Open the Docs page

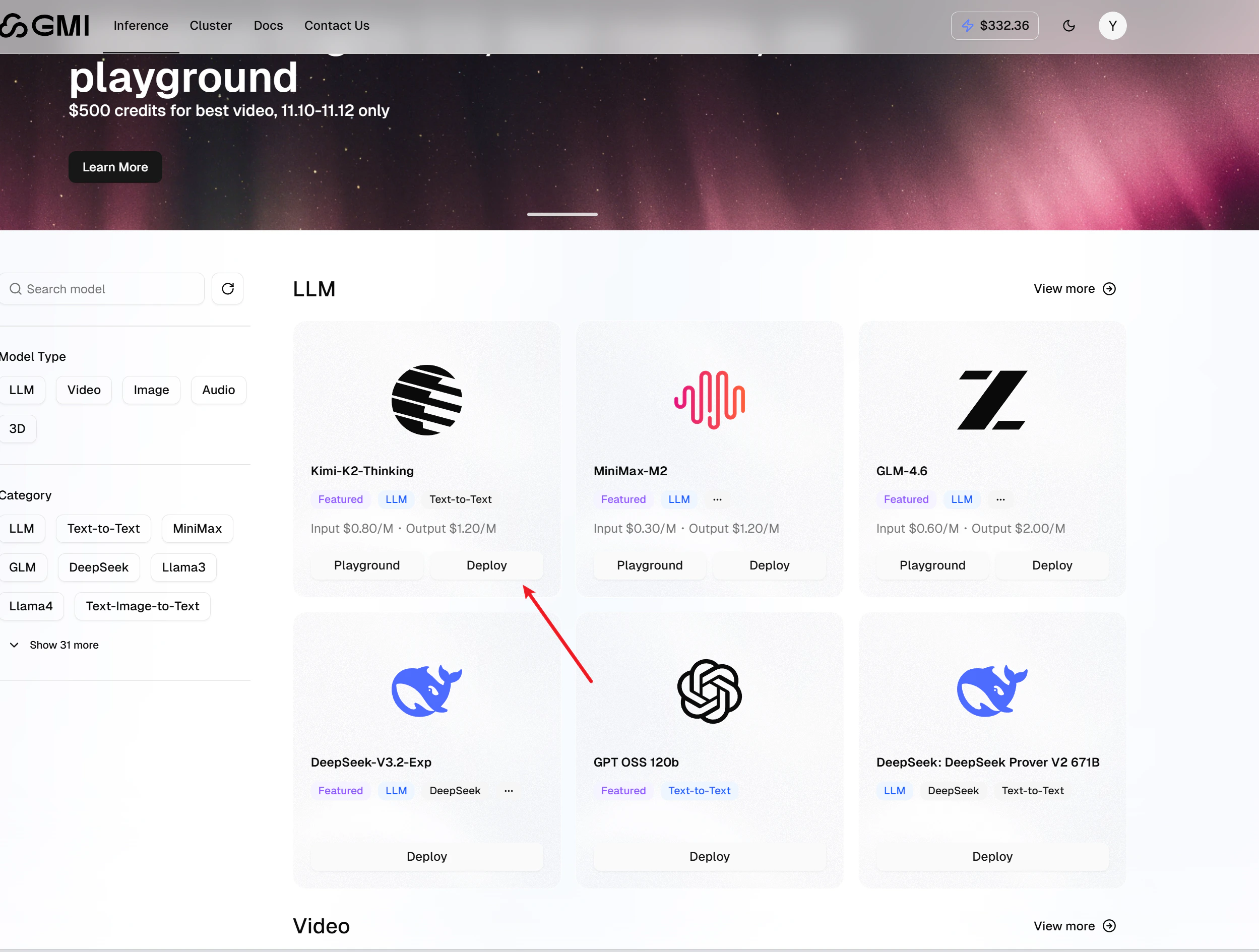268,26
